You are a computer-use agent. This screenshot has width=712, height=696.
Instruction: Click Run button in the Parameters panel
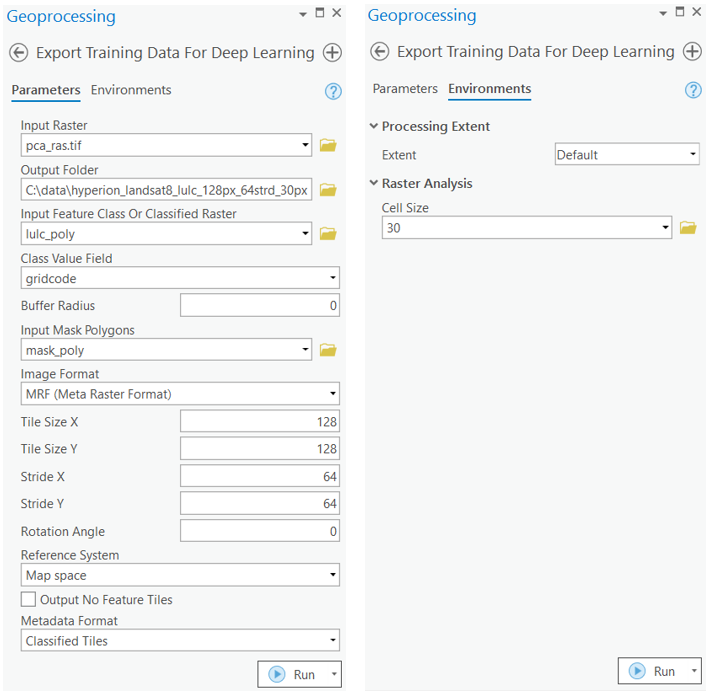(x=292, y=675)
